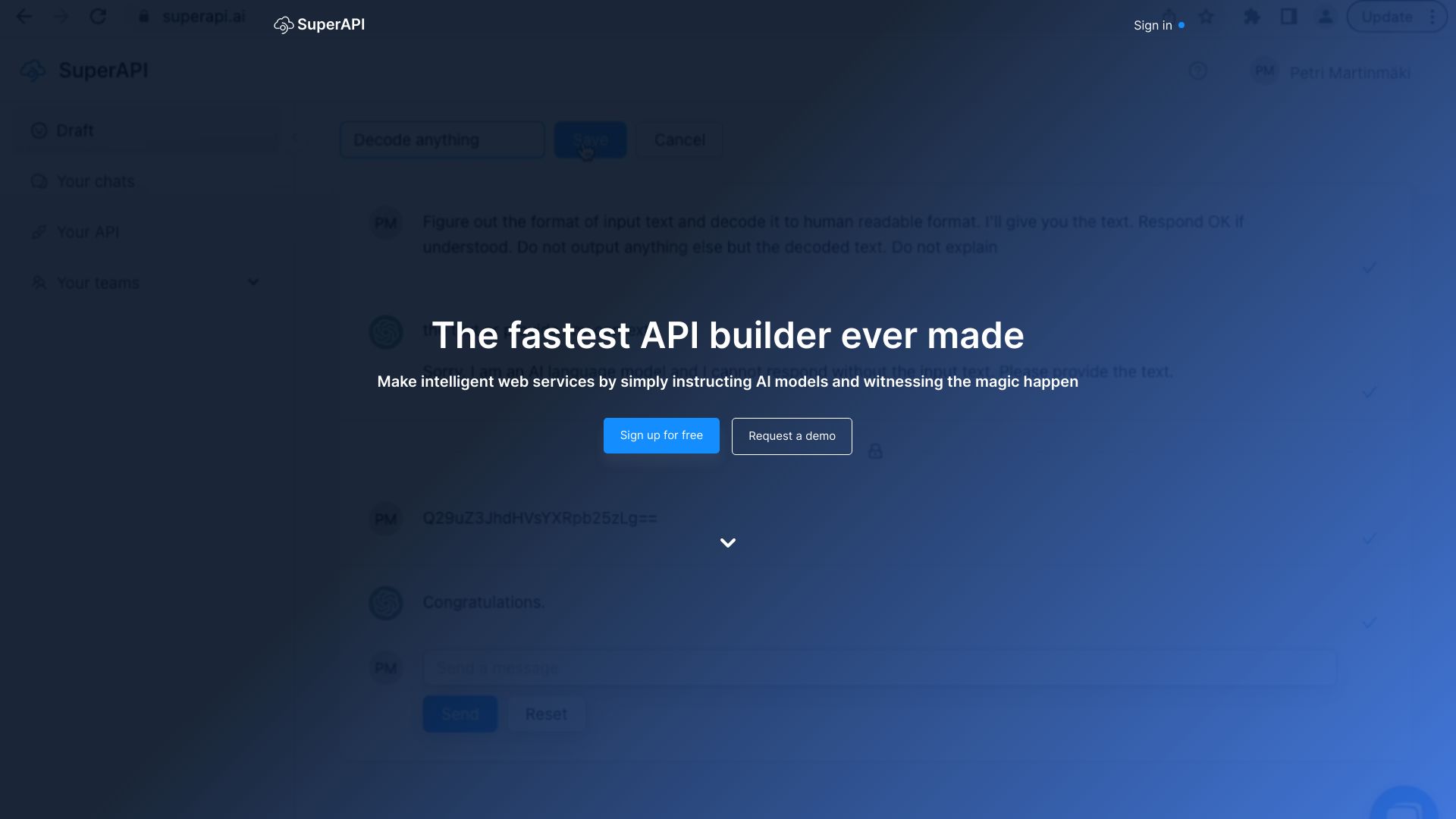Click the Reset button
The image size is (1456, 819).
point(546,714)
